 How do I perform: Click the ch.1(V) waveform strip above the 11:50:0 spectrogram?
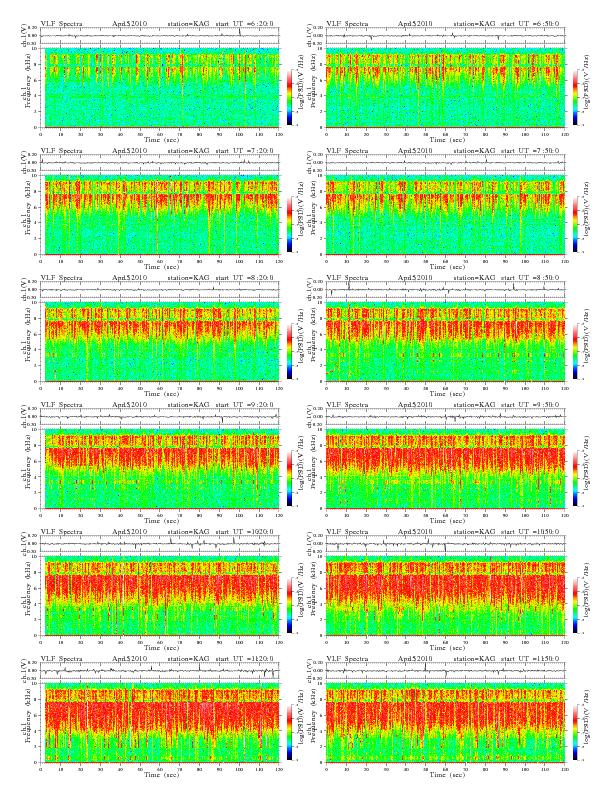click(445, 671)
